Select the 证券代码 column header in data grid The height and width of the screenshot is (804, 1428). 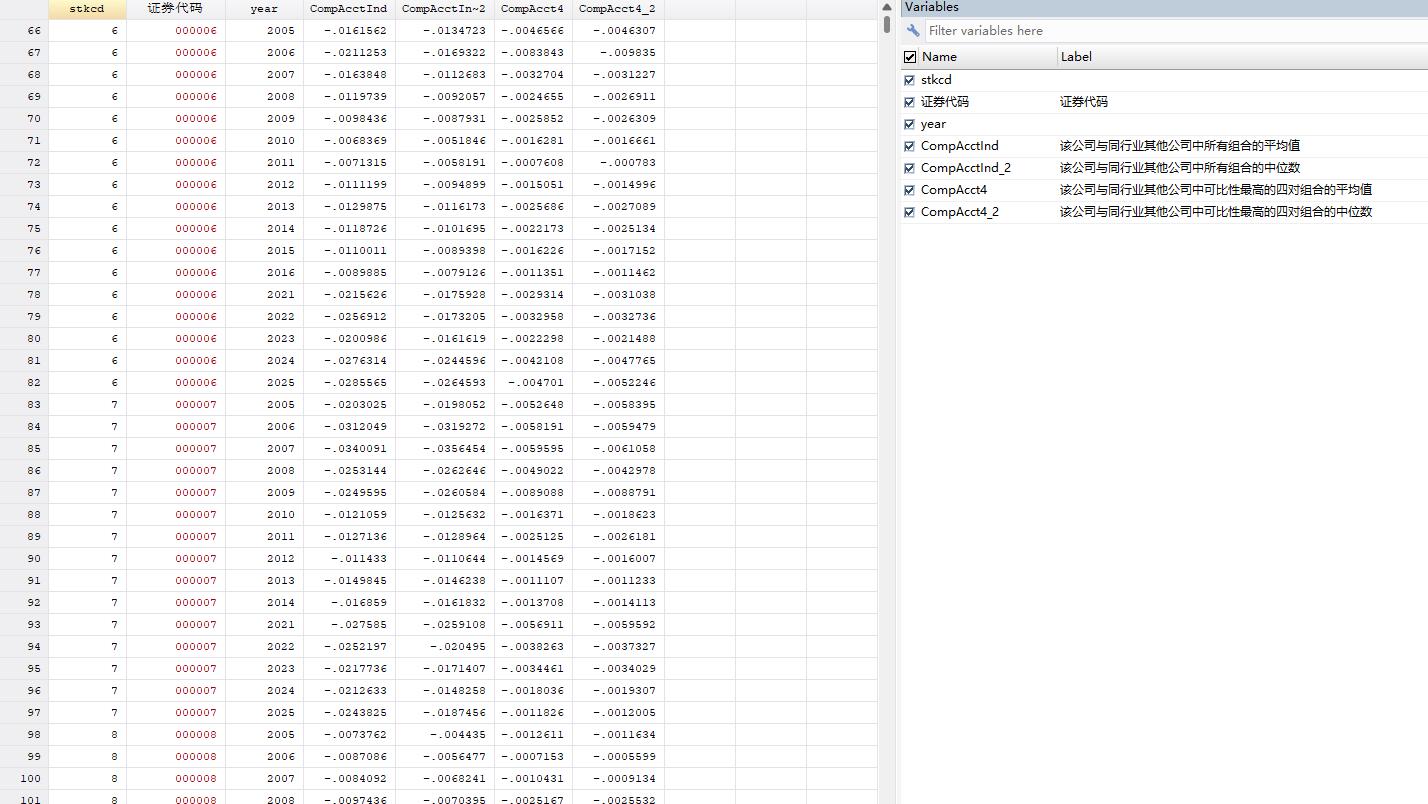point(176,9)
